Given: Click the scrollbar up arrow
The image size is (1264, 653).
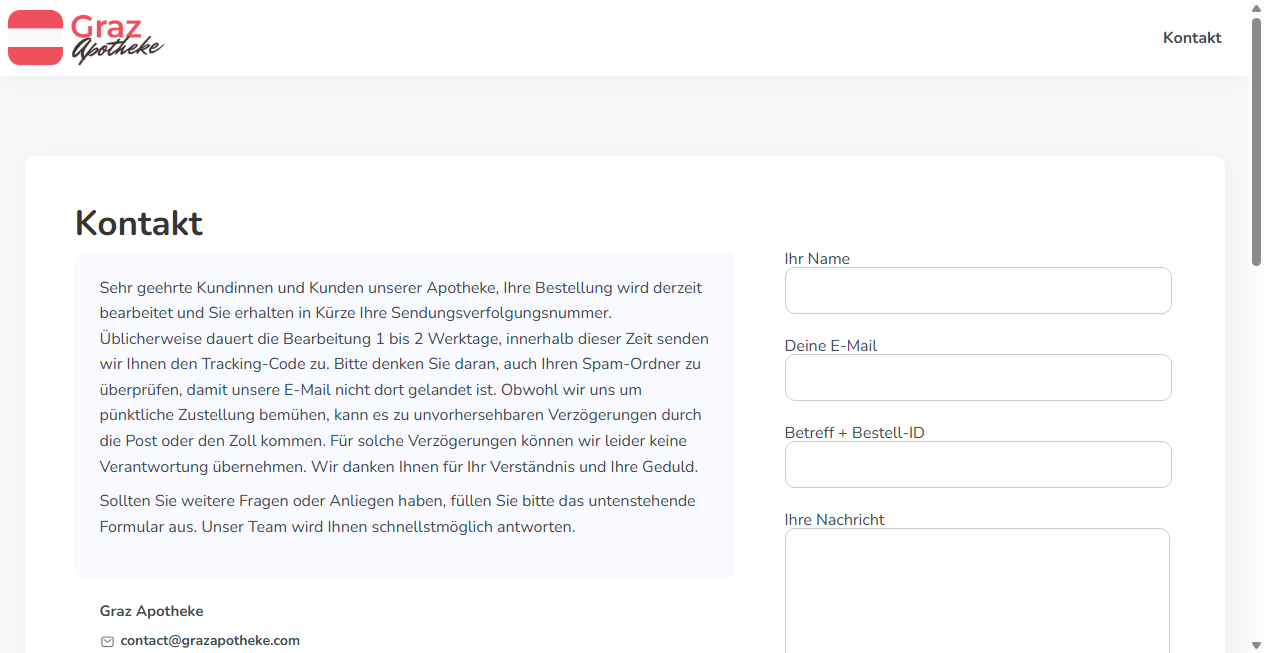Looking at the screenshot, I should 1256,7.
